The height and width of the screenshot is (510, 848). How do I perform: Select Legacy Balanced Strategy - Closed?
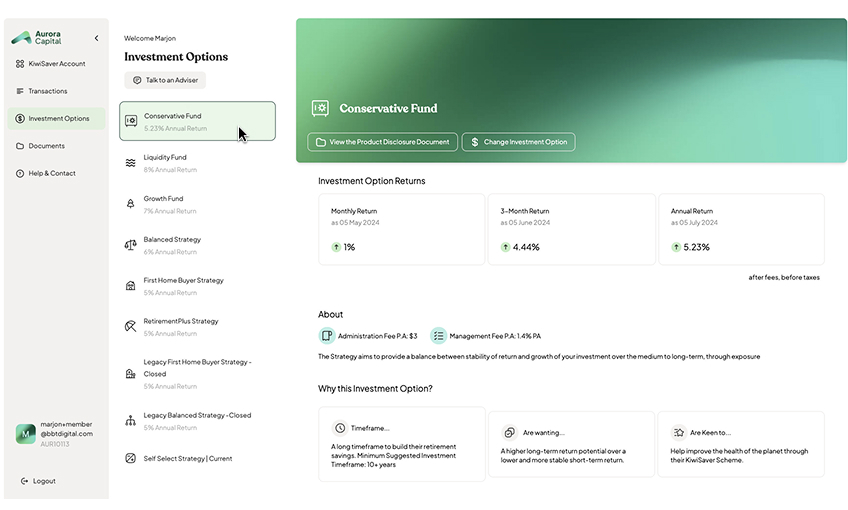click(197, 421)
